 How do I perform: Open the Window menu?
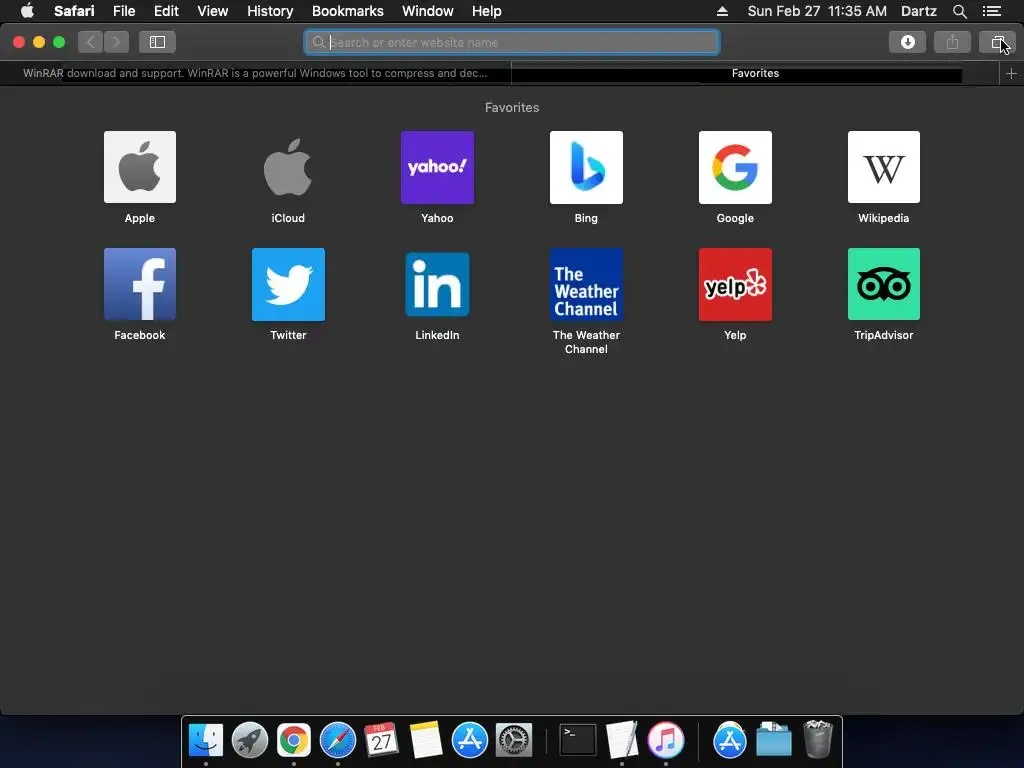pos(427,11)
